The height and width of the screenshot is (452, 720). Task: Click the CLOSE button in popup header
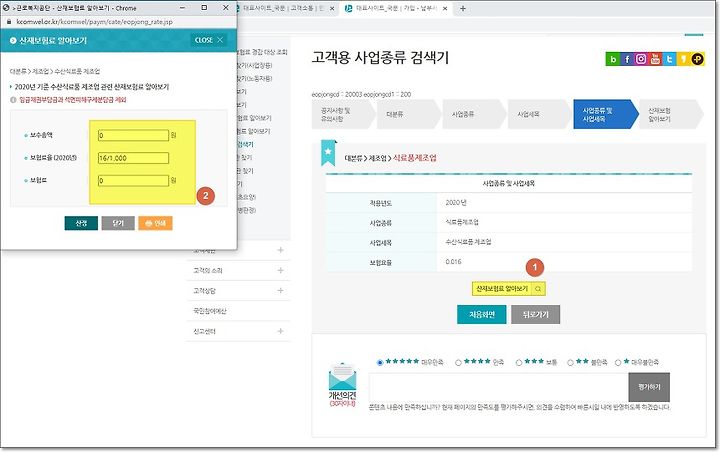(x=208, y=40)
